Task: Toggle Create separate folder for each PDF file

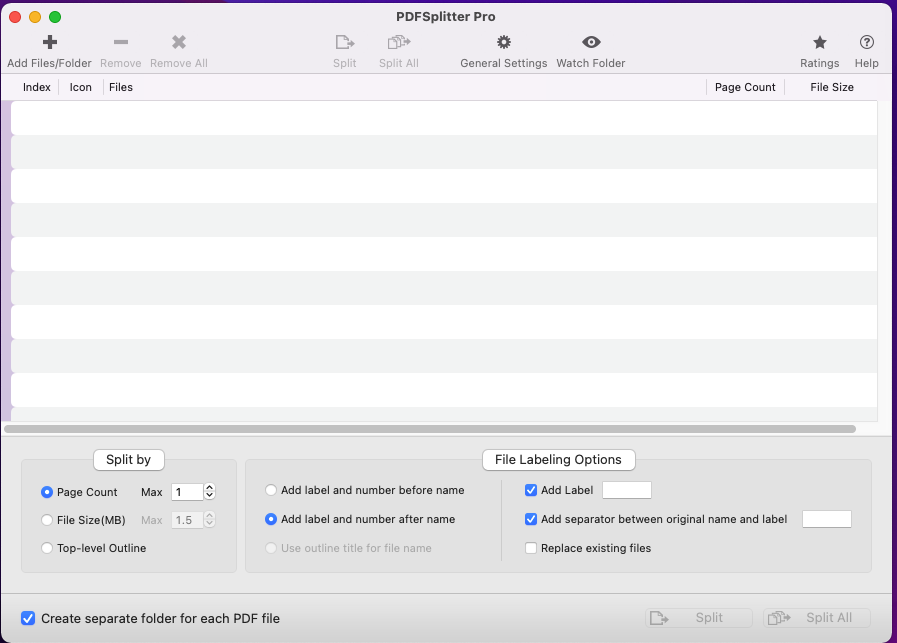Action: point(28,618)
